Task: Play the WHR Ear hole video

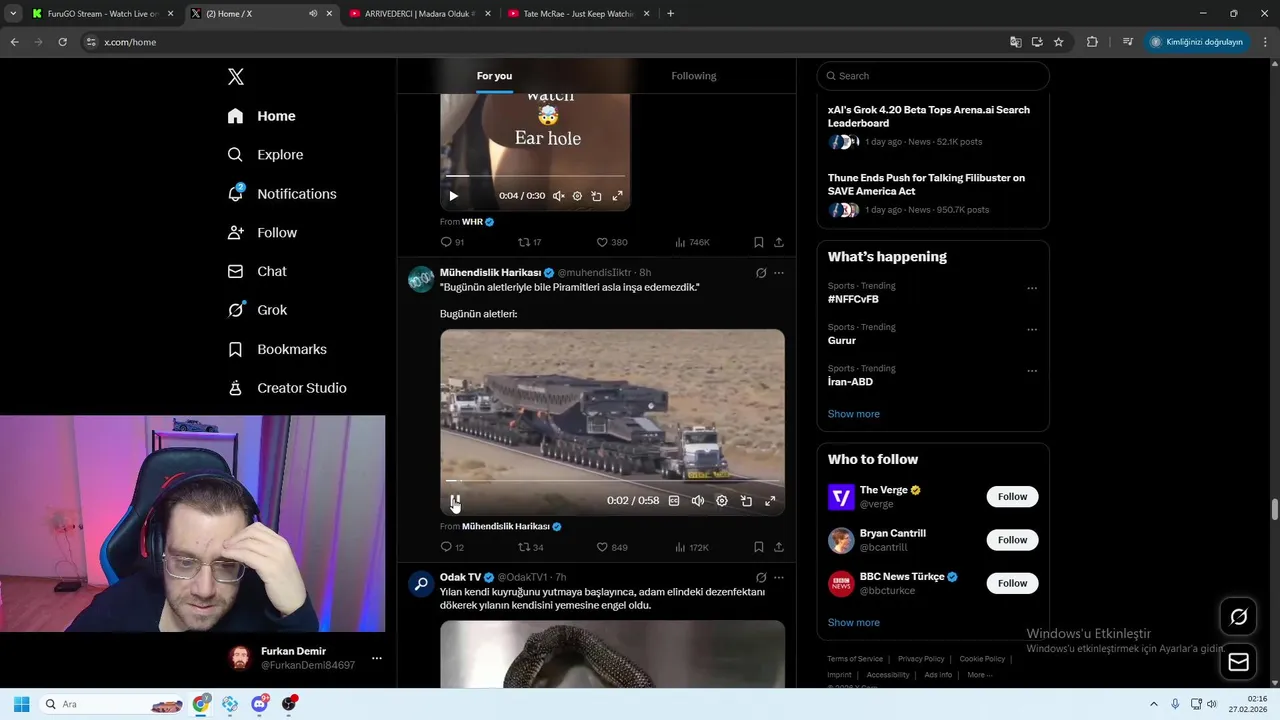Action: [453, 196]
